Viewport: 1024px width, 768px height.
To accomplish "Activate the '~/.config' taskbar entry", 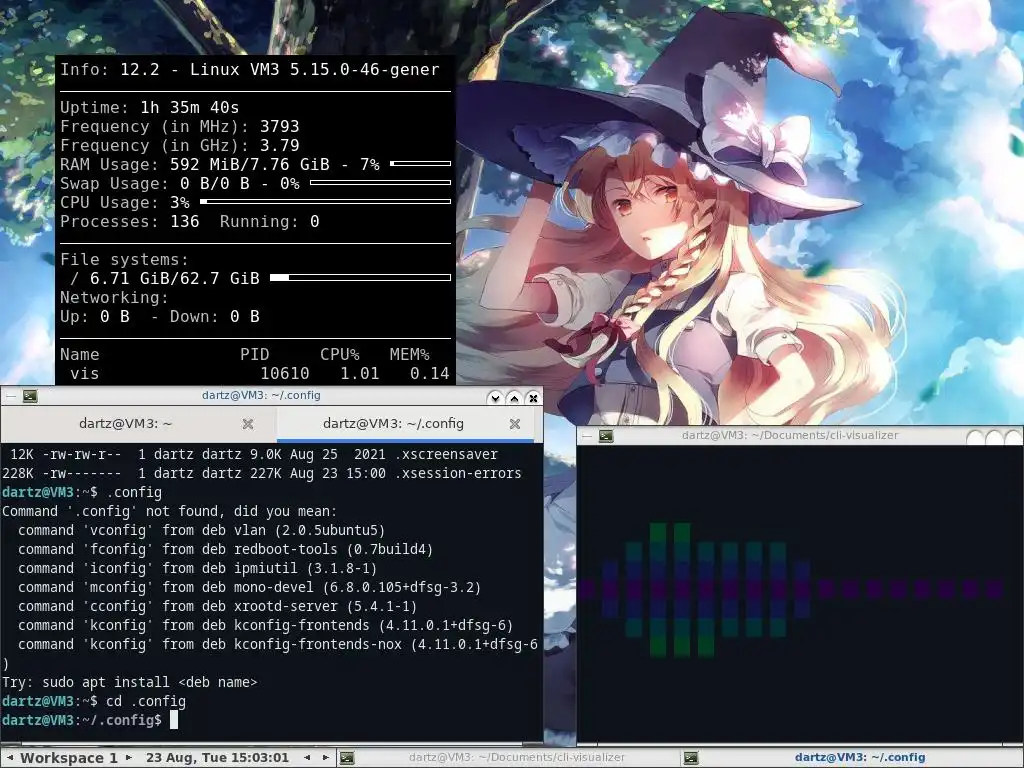I will click(x=852, y=758).
